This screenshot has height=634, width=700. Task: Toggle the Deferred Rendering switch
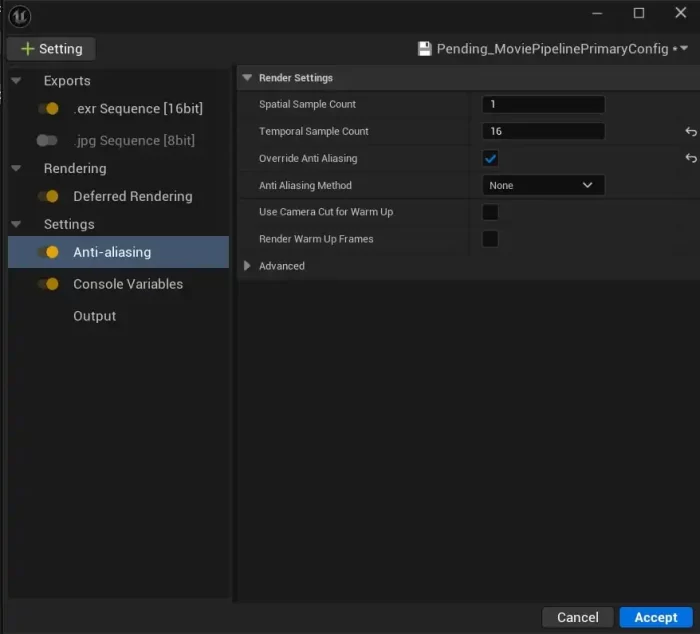[47, 197]
